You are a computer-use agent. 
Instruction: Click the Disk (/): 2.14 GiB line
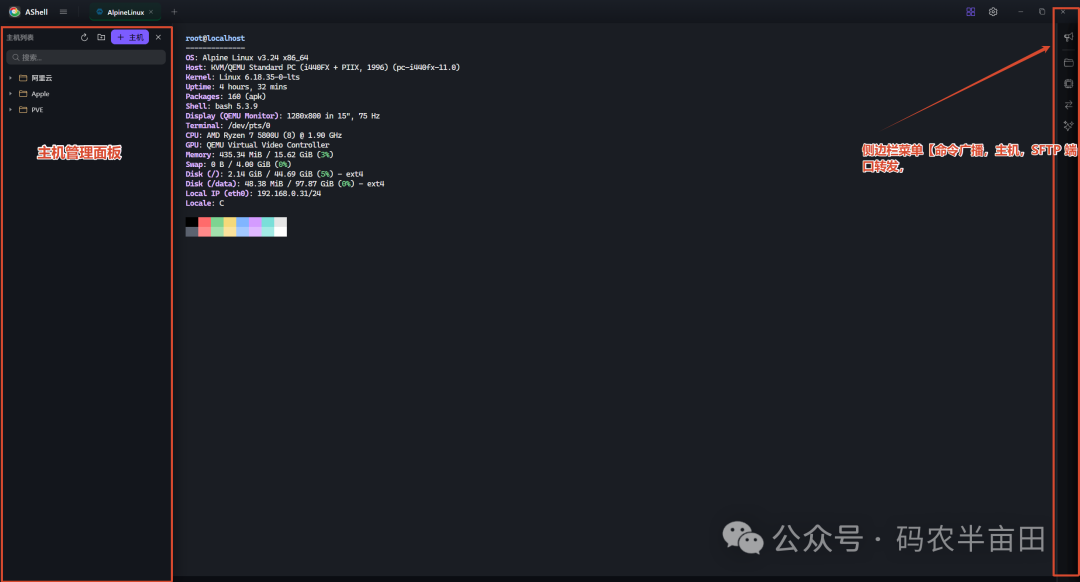tap(274, 174)
